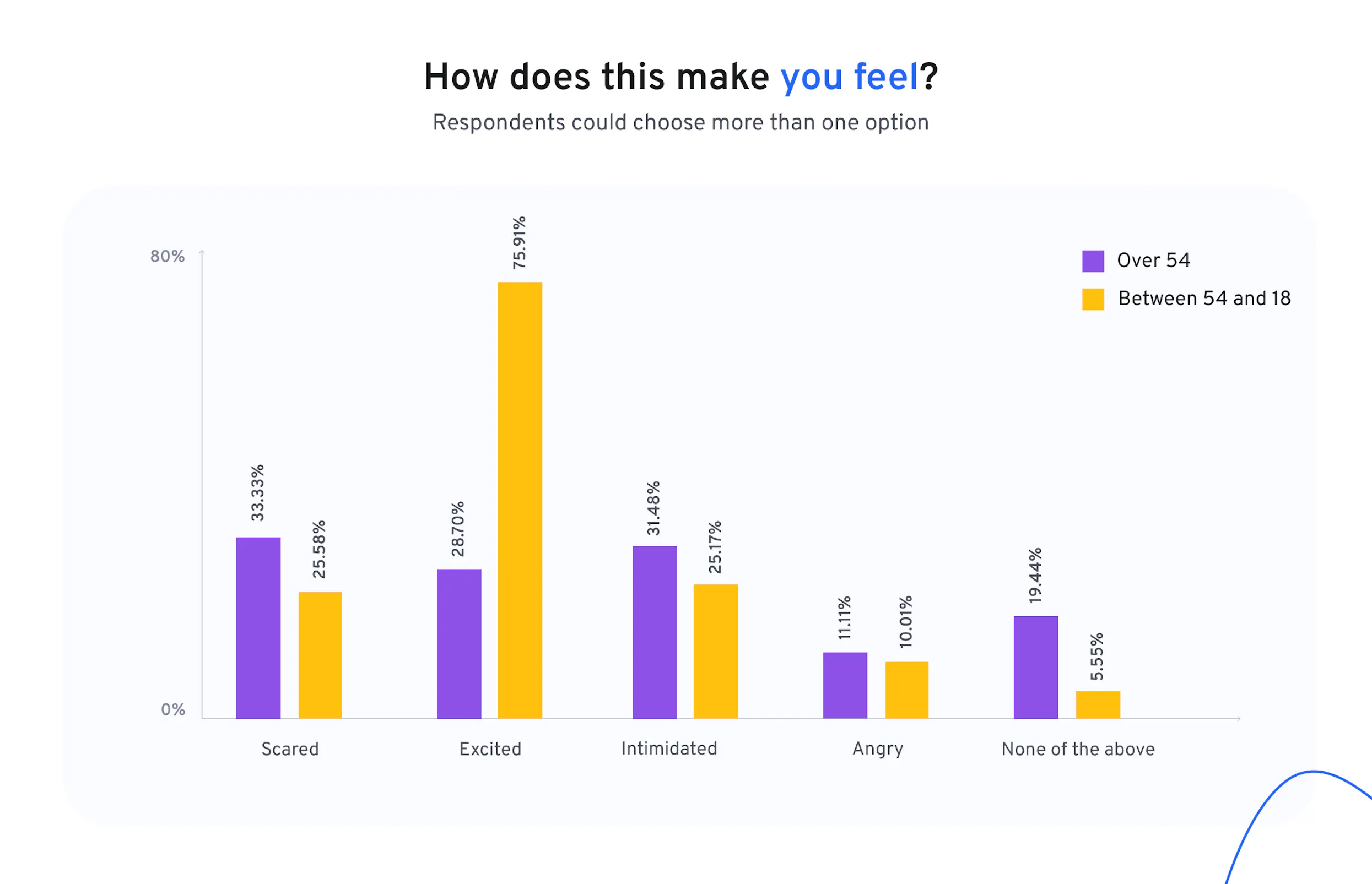The height and width of the screenshot is (884, 1372).
Task: Click the purple None of the above bar
Action: tap(1035, 667)
